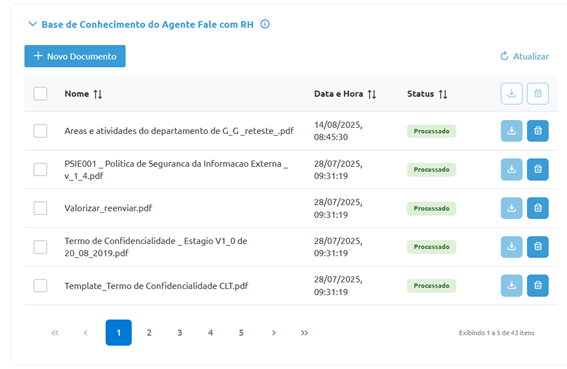Click the Novo Documento button
This screenshot has width=567, height=369.
tap(75, 56)
